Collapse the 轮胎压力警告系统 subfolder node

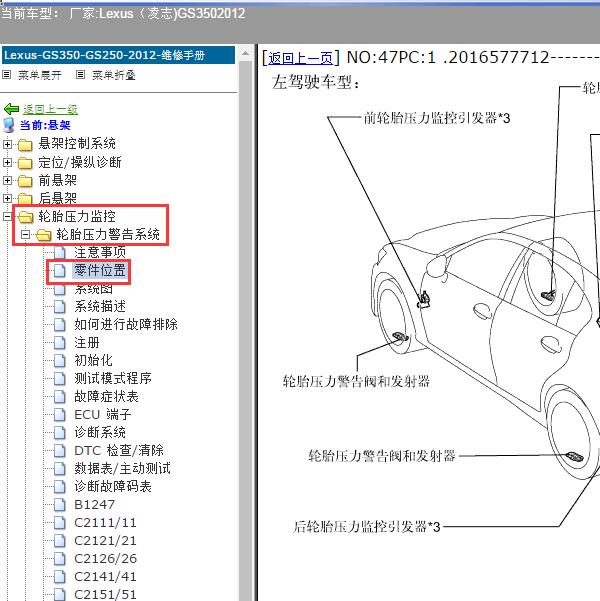pos(25,234)
